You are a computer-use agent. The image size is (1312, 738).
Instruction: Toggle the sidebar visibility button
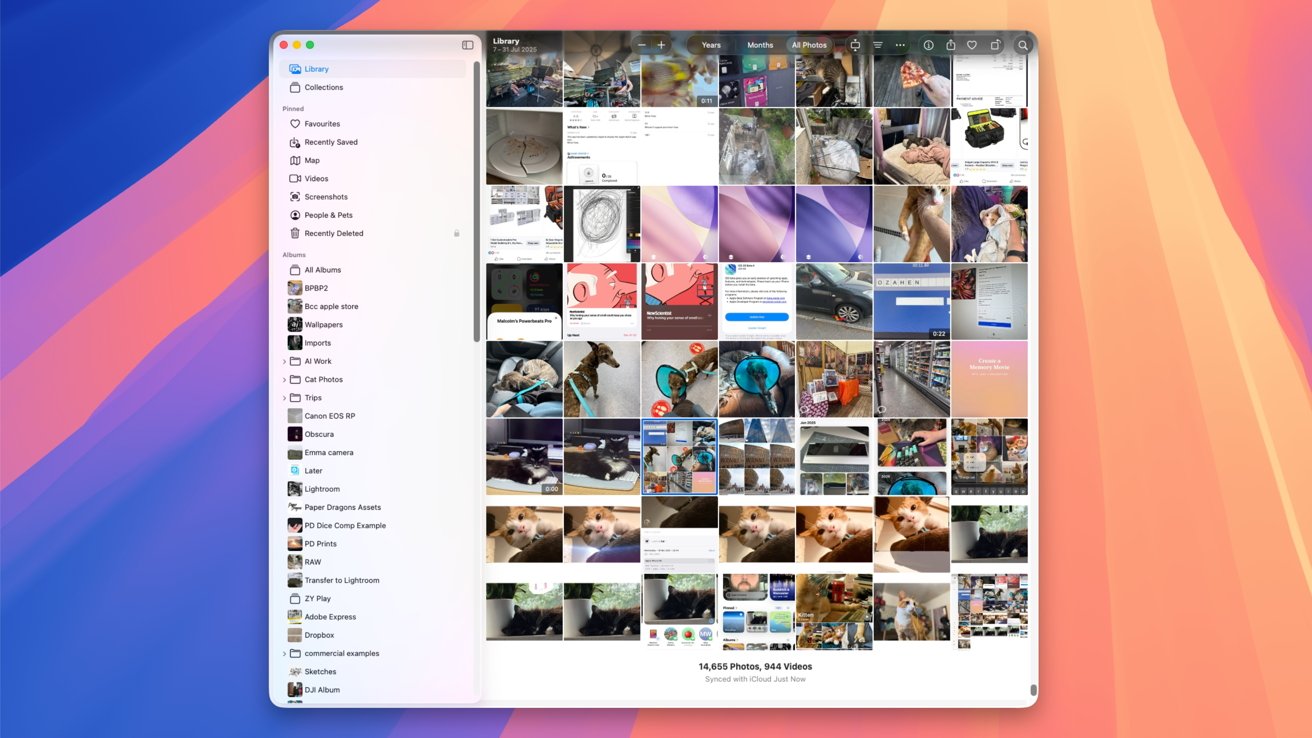point(467,45)
